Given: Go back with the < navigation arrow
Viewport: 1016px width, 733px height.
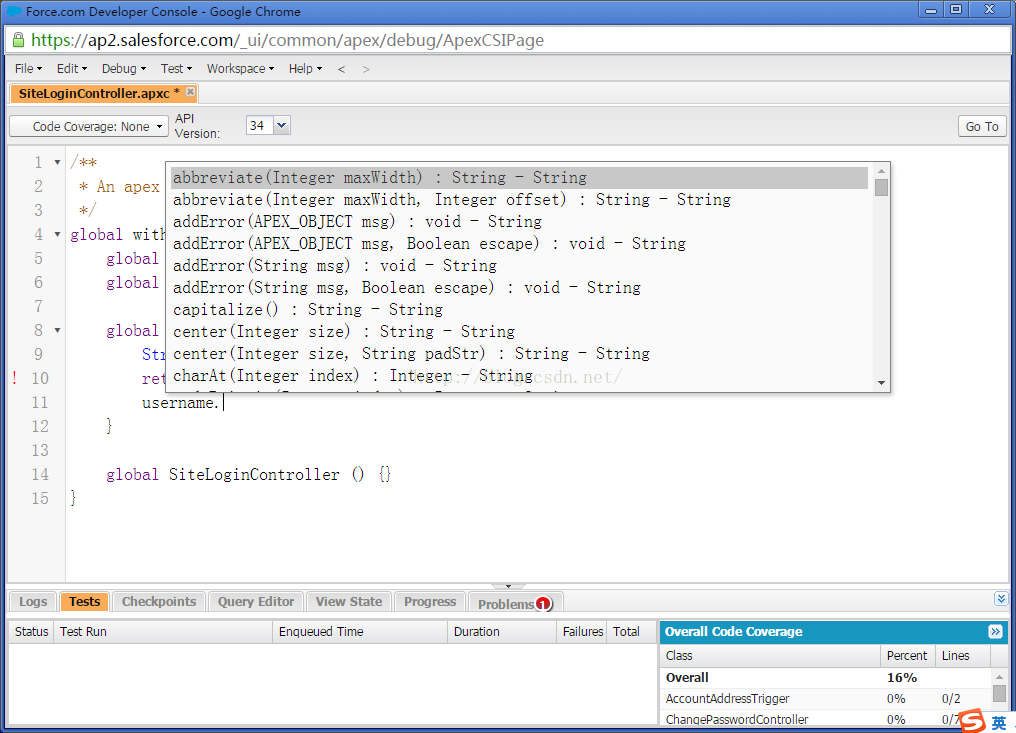Looking at the screenshot, I should (x=341, y=69).
